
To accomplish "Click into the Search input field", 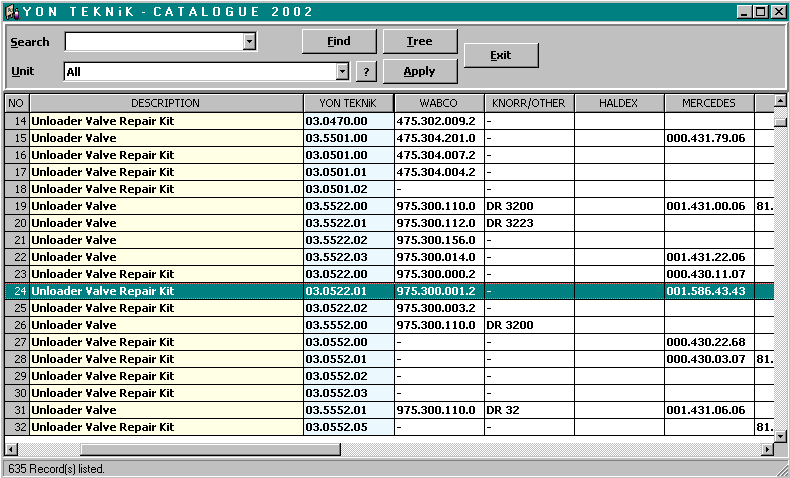I will pyautogui.click(x=154, y=42).
